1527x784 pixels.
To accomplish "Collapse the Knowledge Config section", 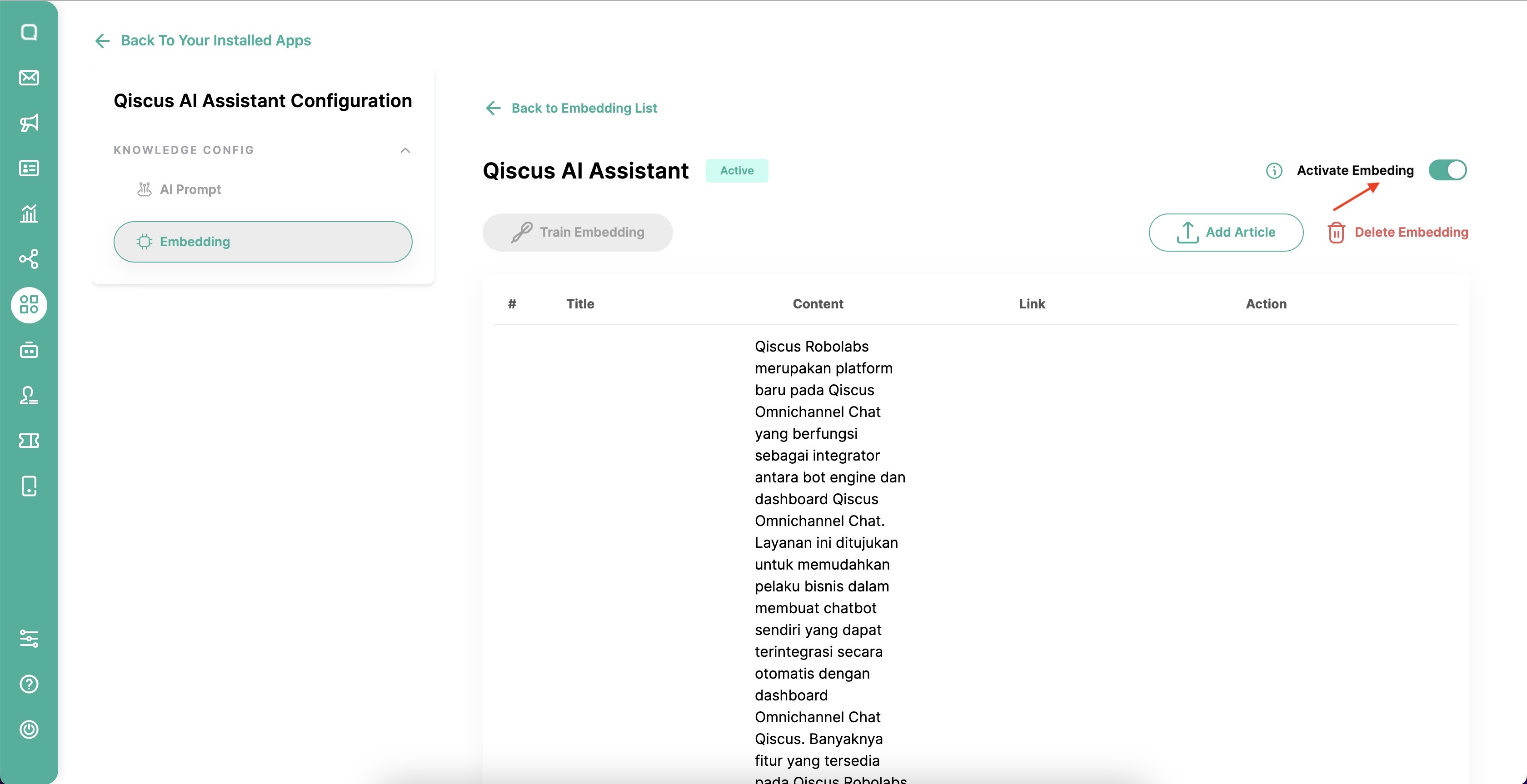I will pos(405,150).
